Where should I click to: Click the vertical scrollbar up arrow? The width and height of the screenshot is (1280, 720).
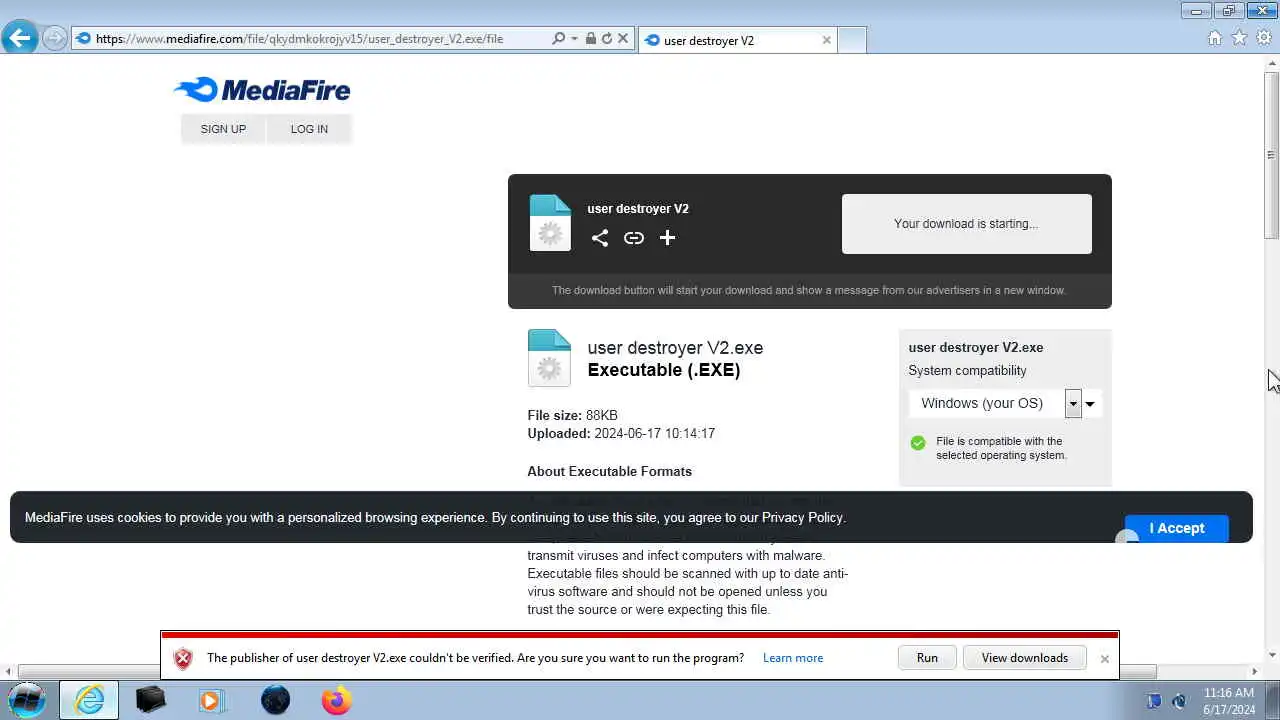[1272, 63]
